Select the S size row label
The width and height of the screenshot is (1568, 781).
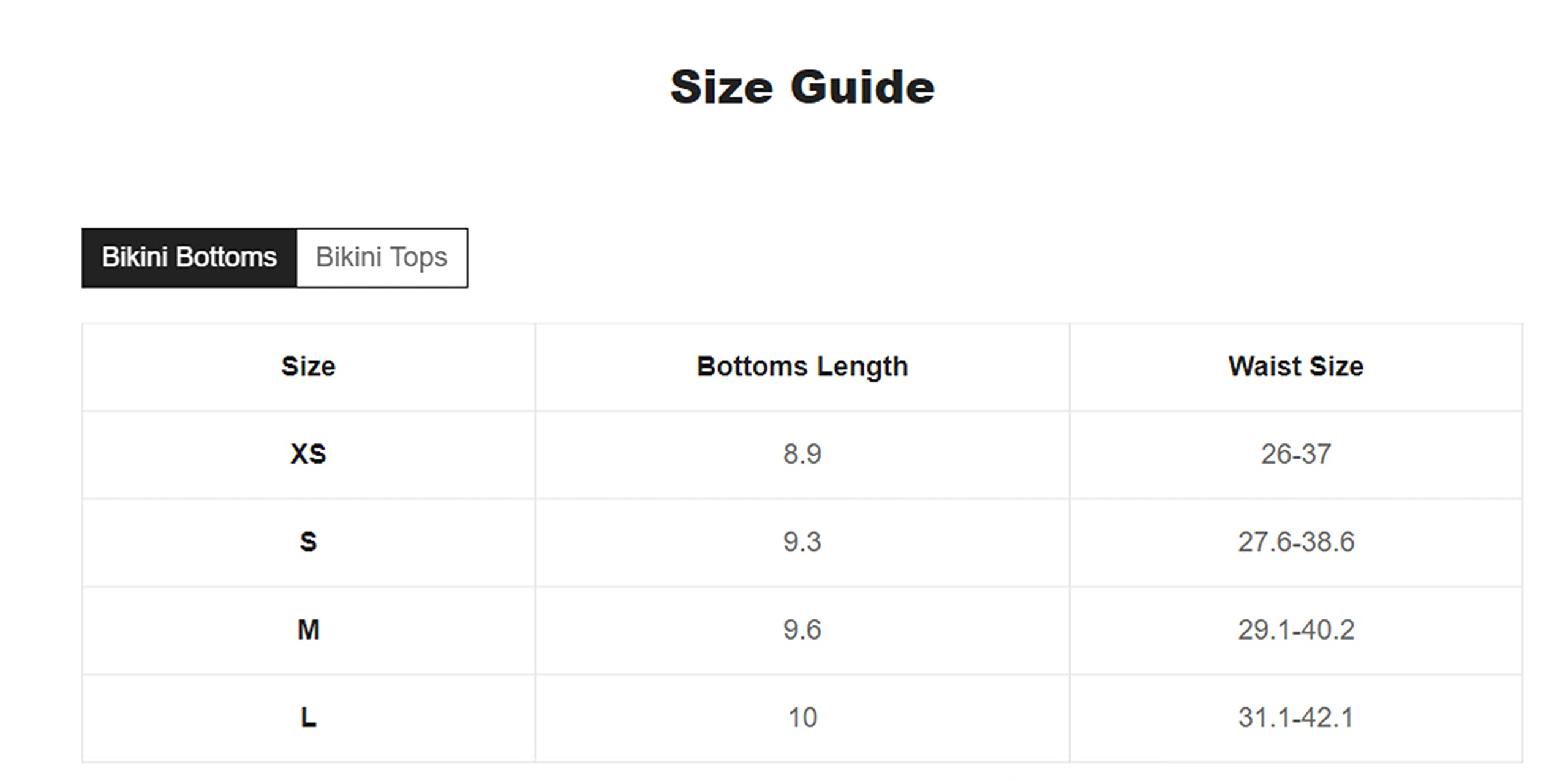(x=308, y=542)
